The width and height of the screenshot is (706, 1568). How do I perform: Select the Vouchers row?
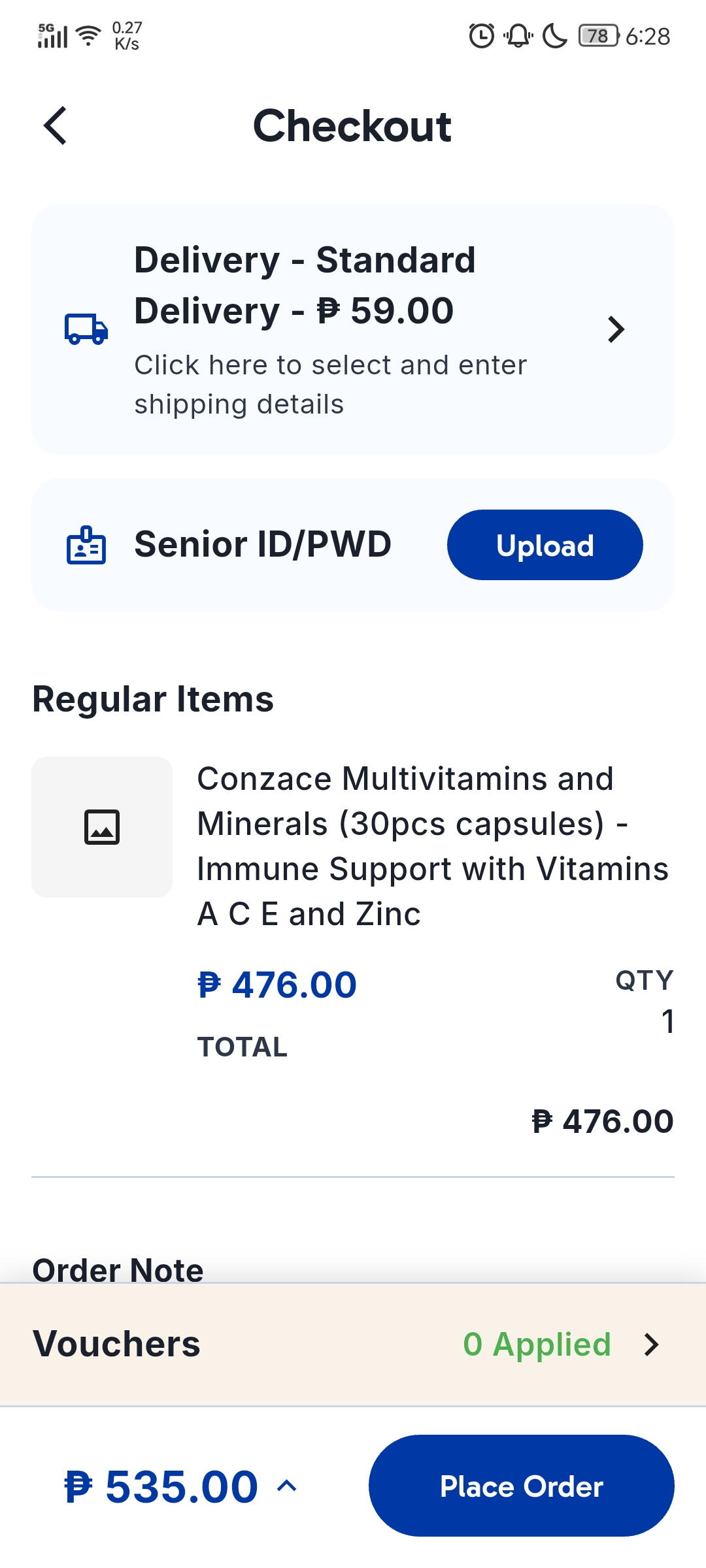(x=353, y=1345)
